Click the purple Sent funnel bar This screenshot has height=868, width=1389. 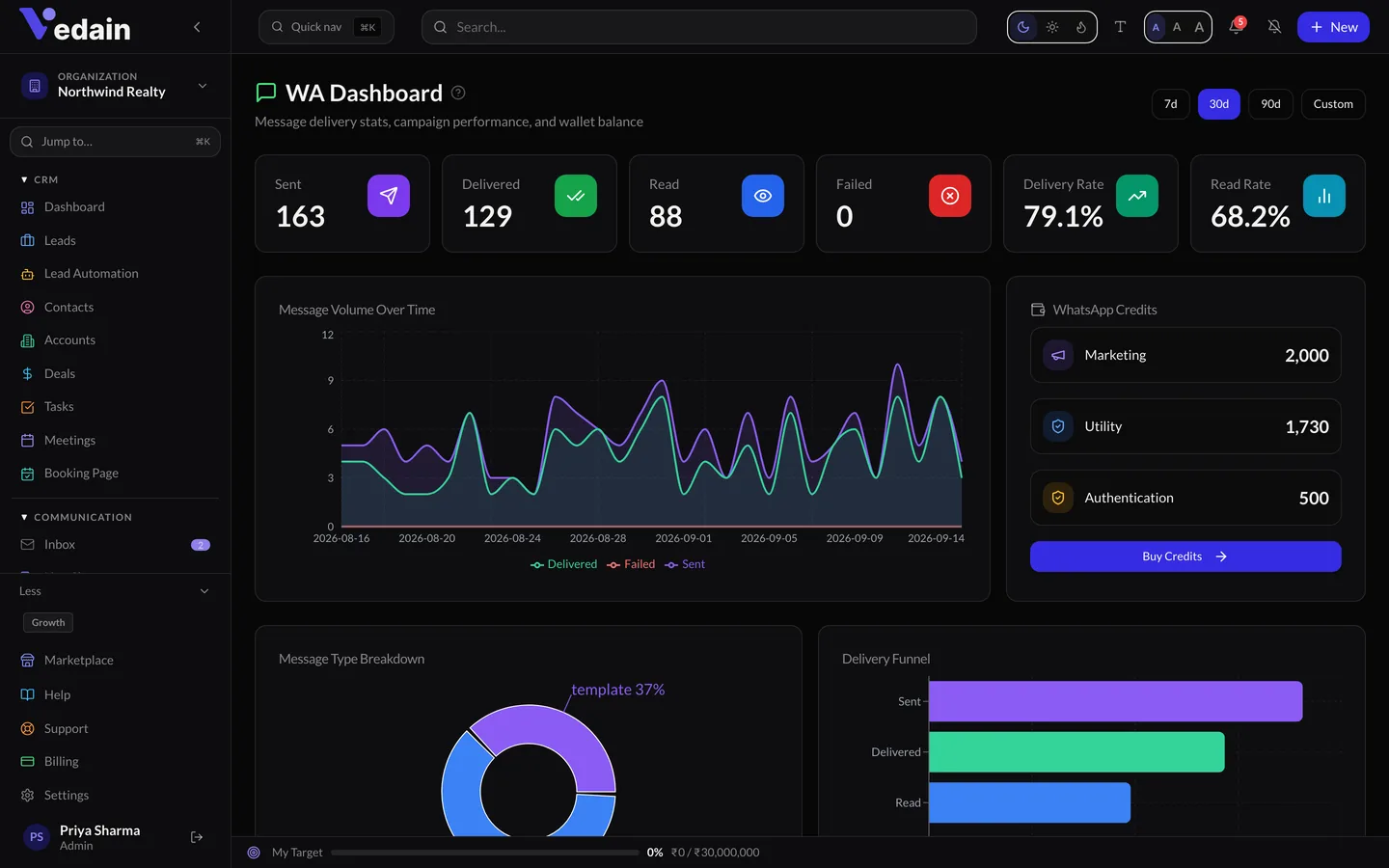(x=1115, y=701)
